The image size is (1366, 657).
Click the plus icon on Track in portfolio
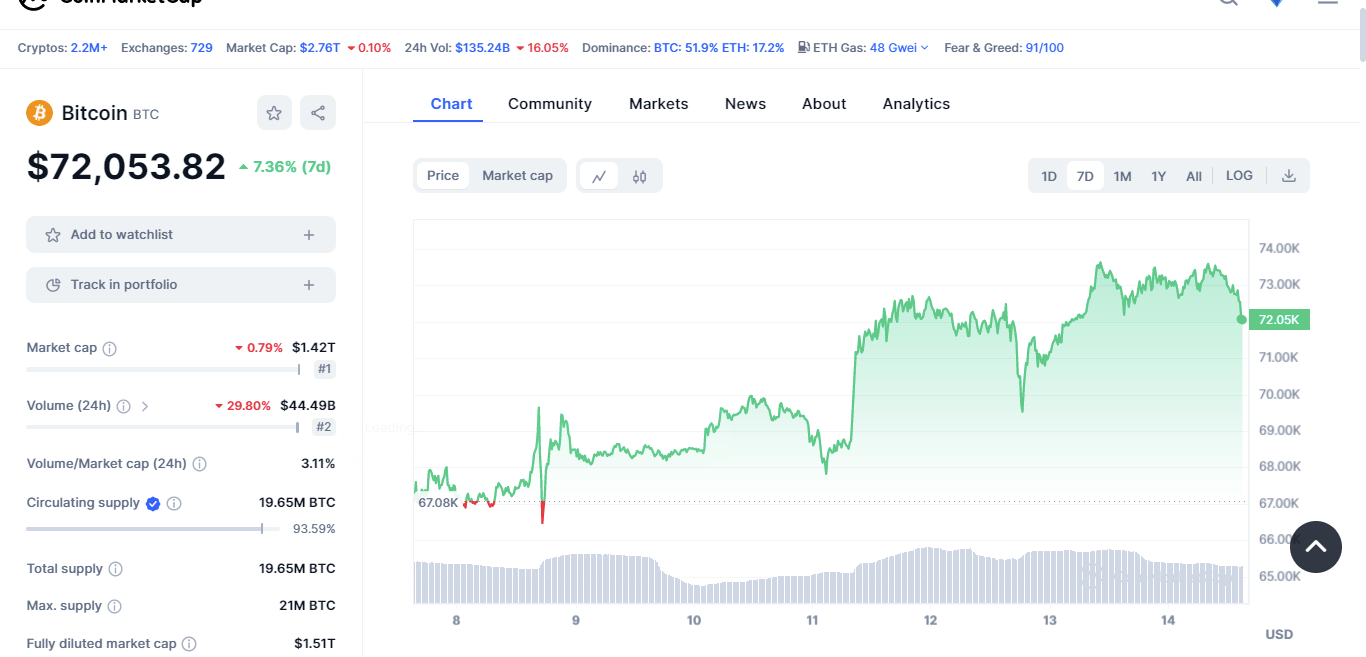(x=309, y=285)
